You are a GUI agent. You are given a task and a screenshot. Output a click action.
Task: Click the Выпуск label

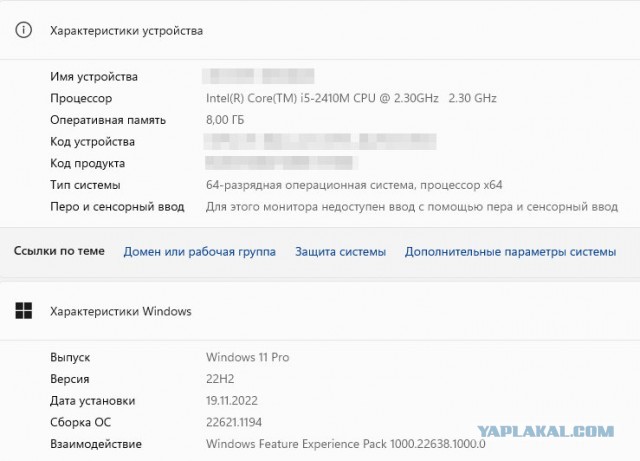[70, 357]
